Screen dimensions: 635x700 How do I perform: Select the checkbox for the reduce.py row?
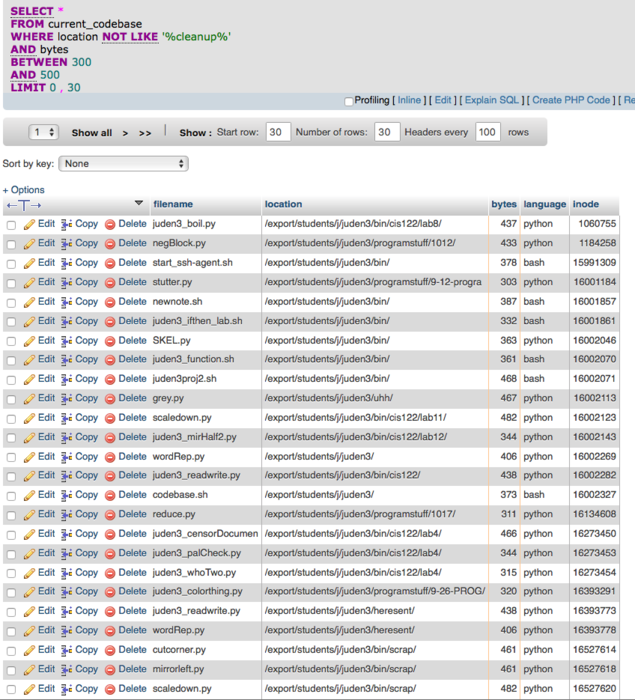11,515
